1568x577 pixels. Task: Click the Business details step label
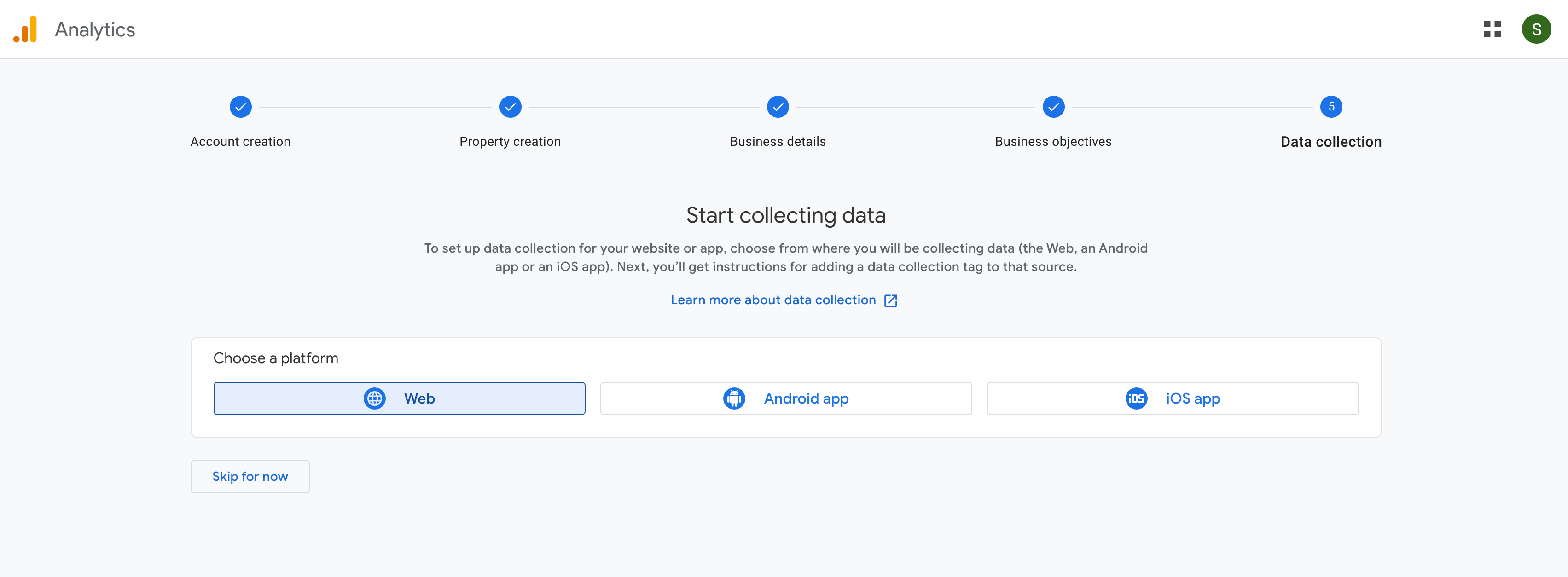[x=778, y=140]
